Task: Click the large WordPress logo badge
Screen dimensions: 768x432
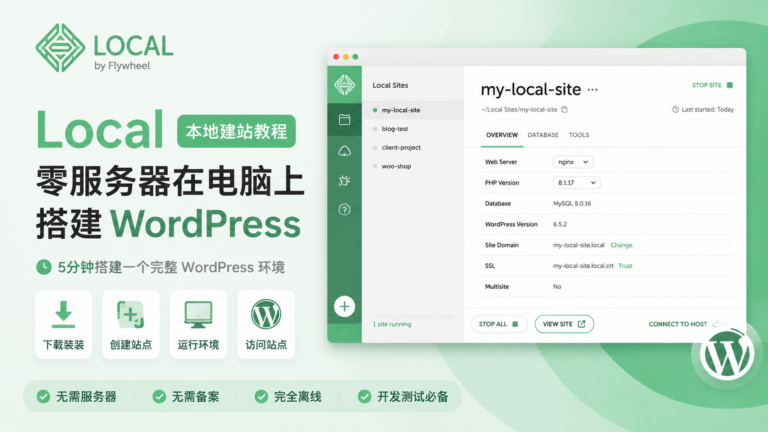Action: click(x=727, y=356)
